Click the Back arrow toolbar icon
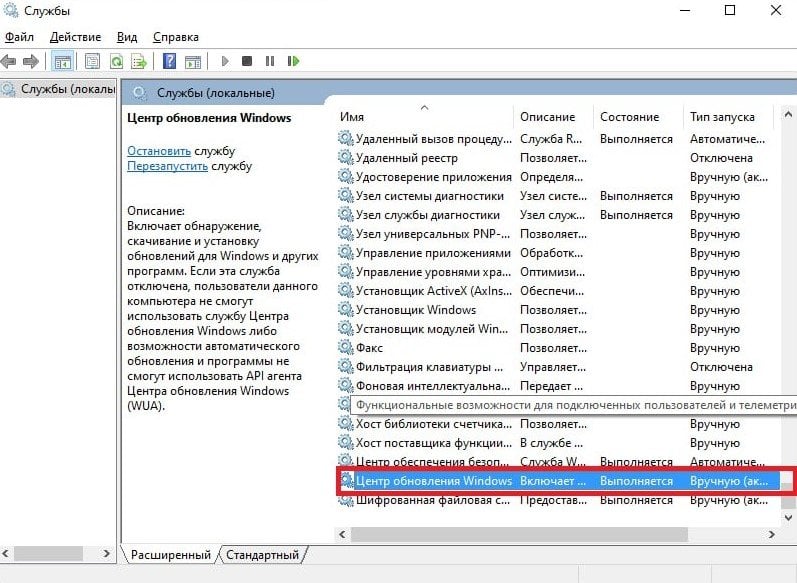This screenshot has height=583, width=797. tap(9, 62)
